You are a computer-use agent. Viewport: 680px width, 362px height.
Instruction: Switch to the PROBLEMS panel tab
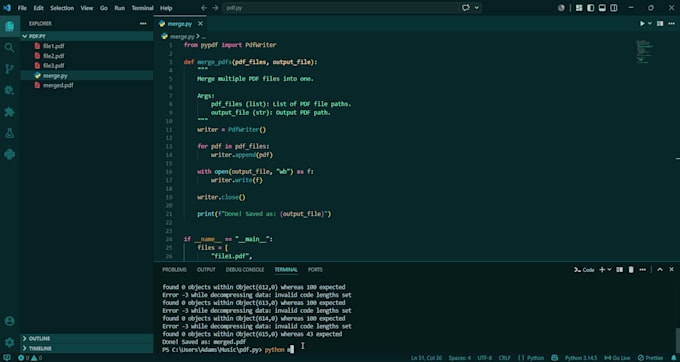click(x=174, y=270)
